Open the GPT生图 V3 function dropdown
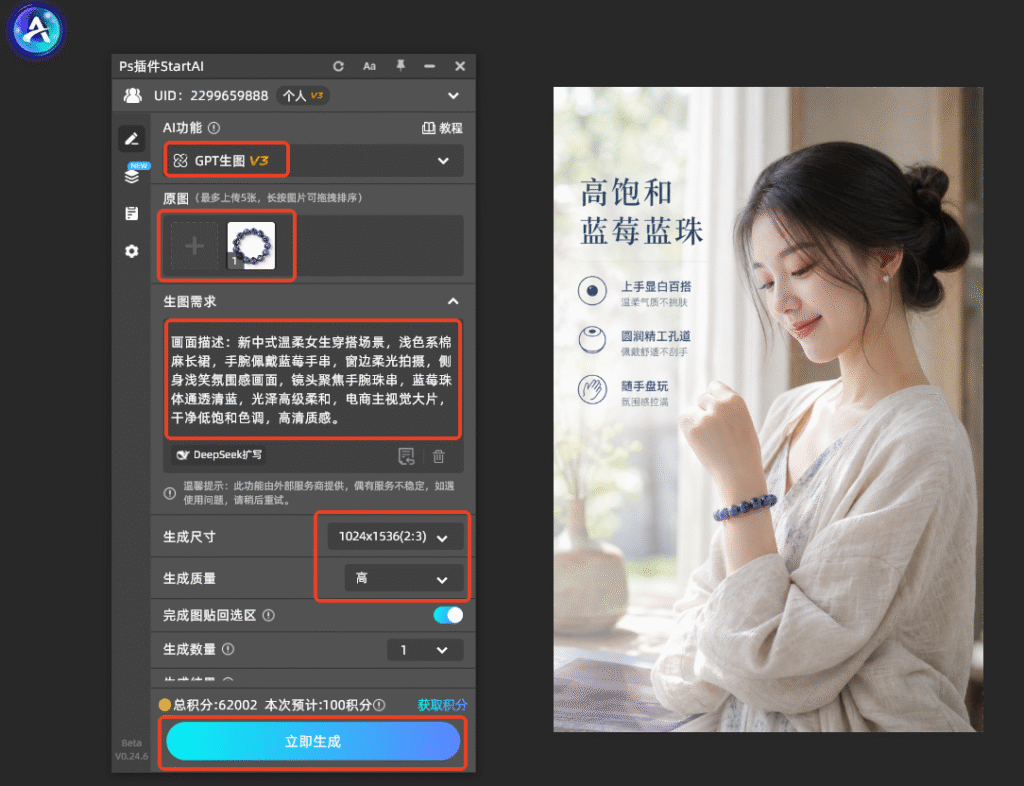The image size is (1024, 786). [x=314, y=161]
